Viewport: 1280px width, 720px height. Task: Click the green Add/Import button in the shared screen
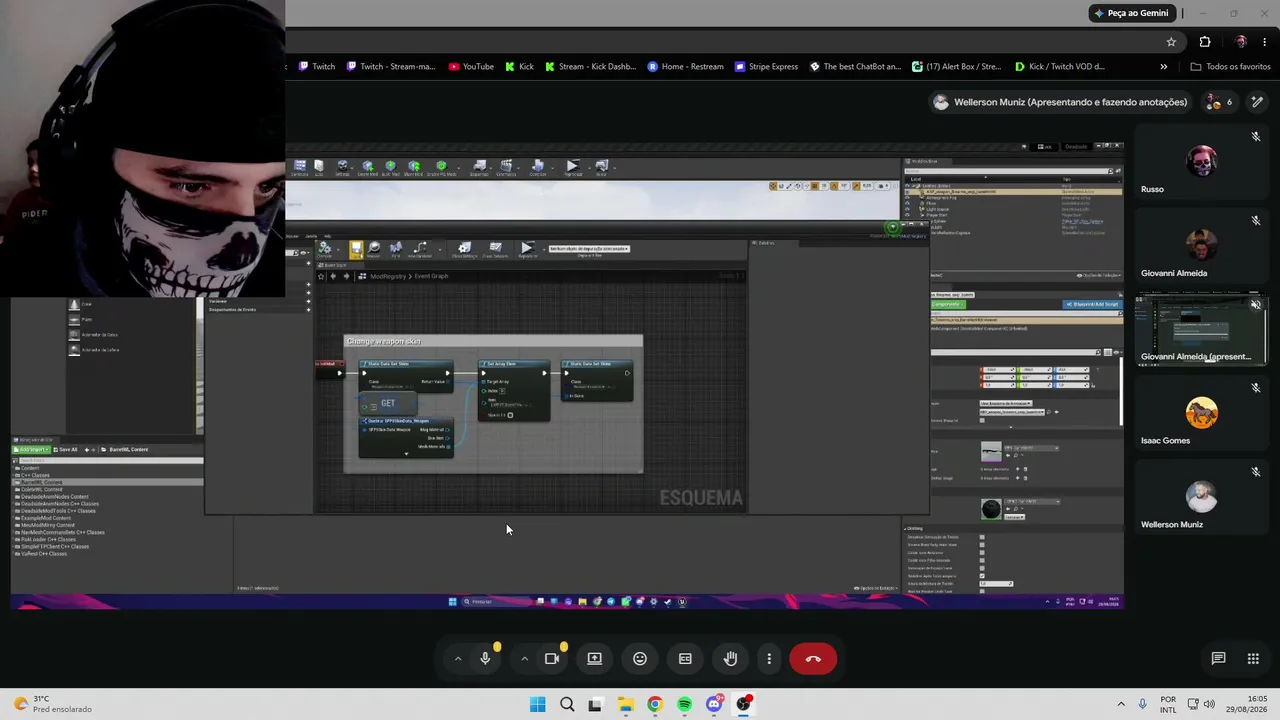click(x=33, y=450)
